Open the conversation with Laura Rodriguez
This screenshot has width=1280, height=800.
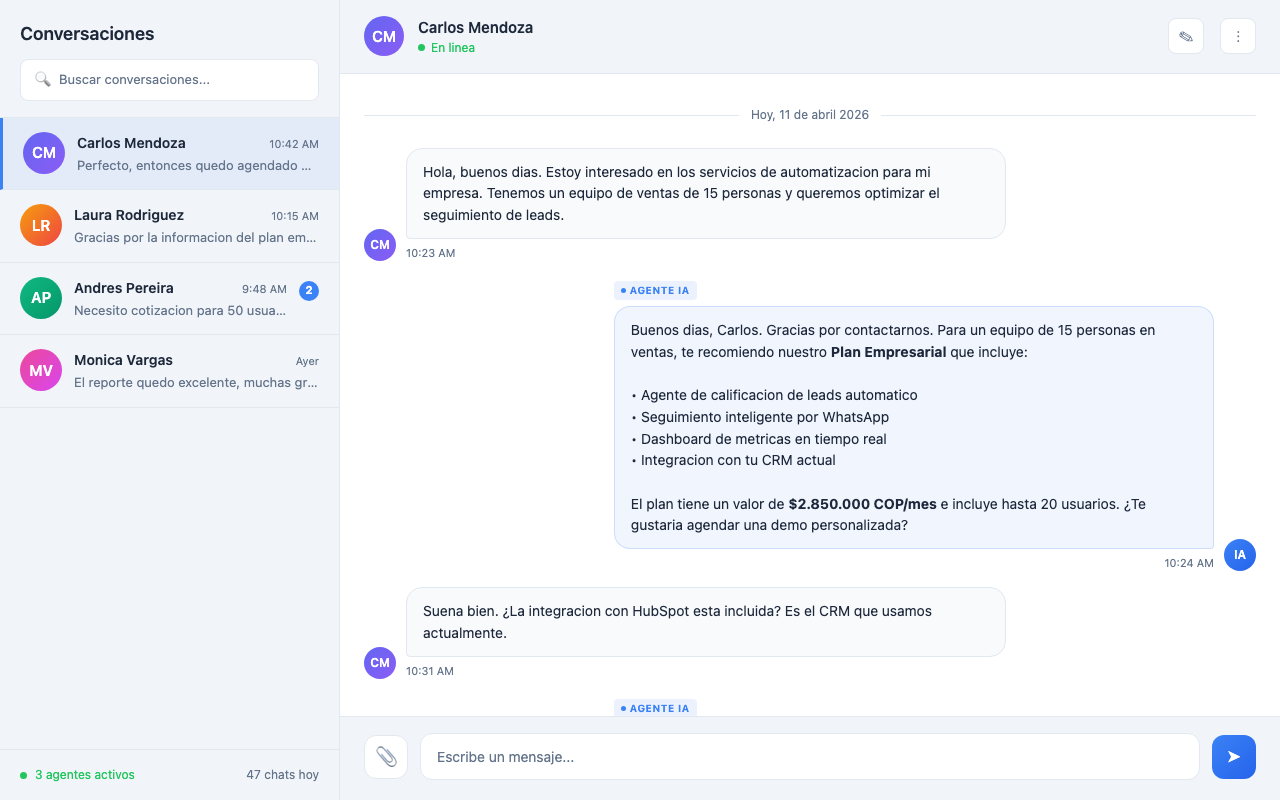coord(169,225)
